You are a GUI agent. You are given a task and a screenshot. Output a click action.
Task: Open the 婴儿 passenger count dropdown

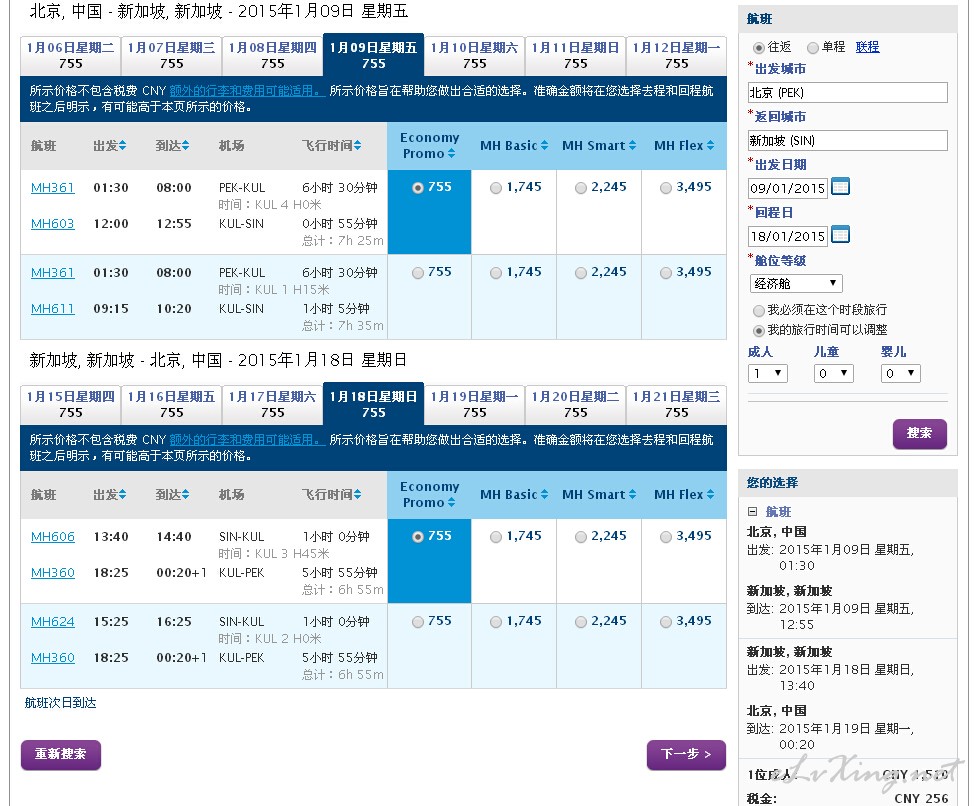pos(900,373)
